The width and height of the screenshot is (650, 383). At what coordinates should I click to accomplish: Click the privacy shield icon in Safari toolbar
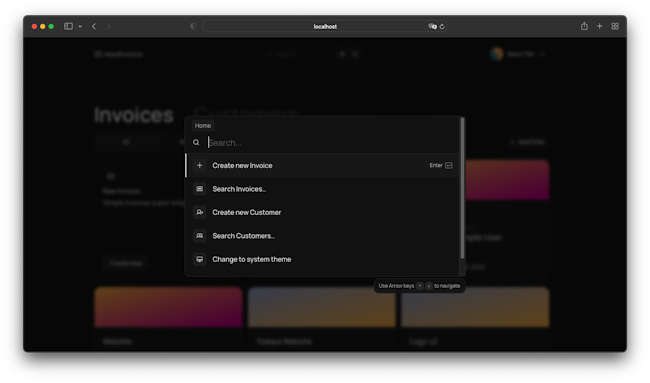click(x=193, y=26)
